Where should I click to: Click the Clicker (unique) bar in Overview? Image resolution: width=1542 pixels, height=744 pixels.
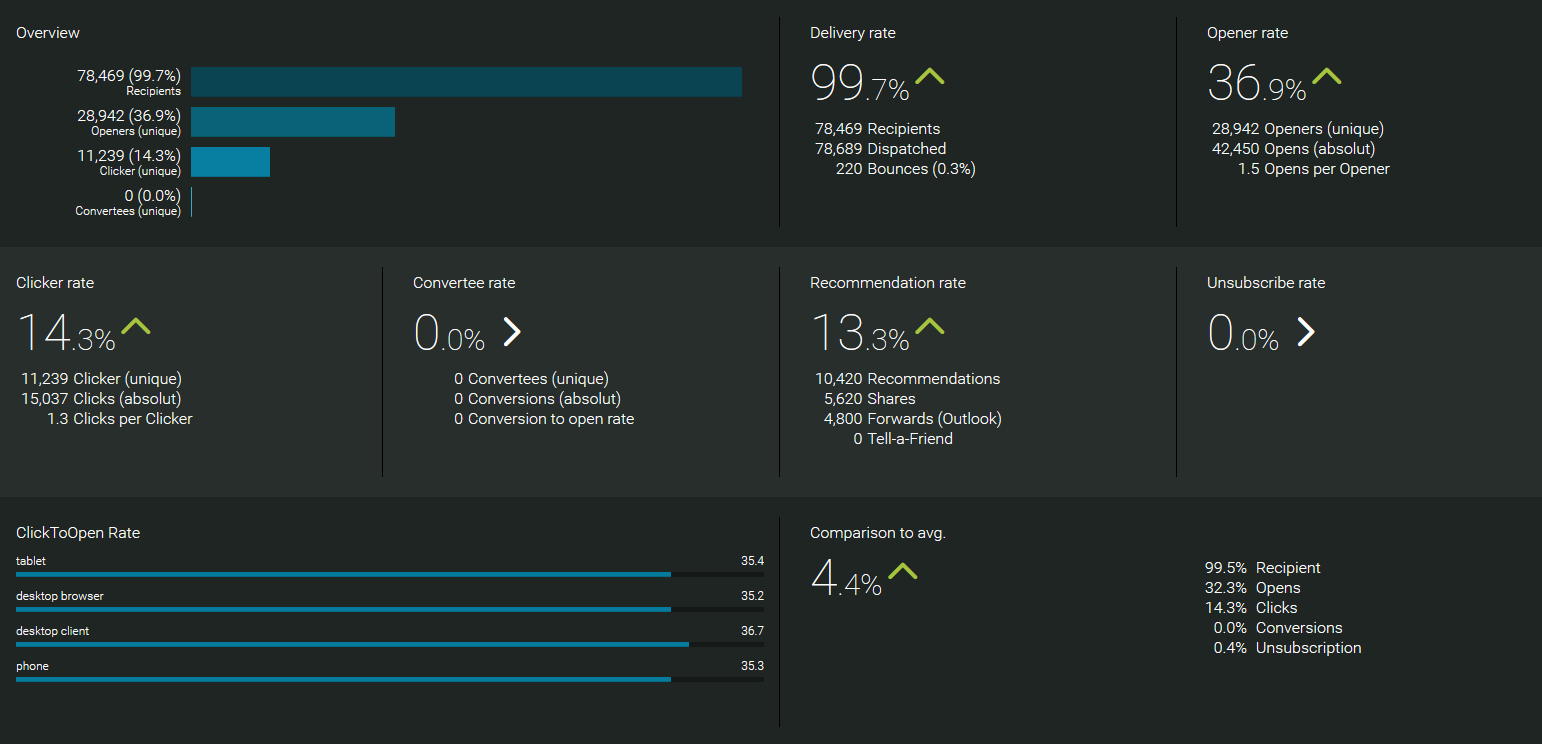[230, 162]
